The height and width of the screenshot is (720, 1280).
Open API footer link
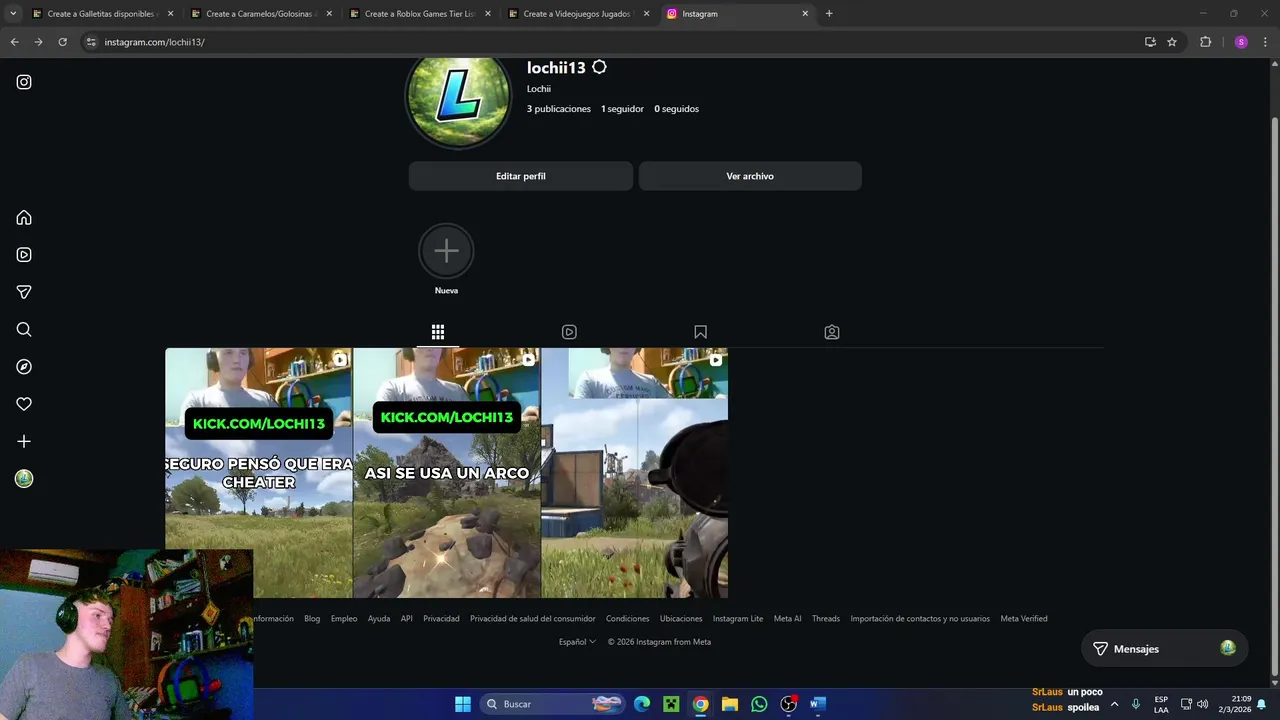point(407,619)
